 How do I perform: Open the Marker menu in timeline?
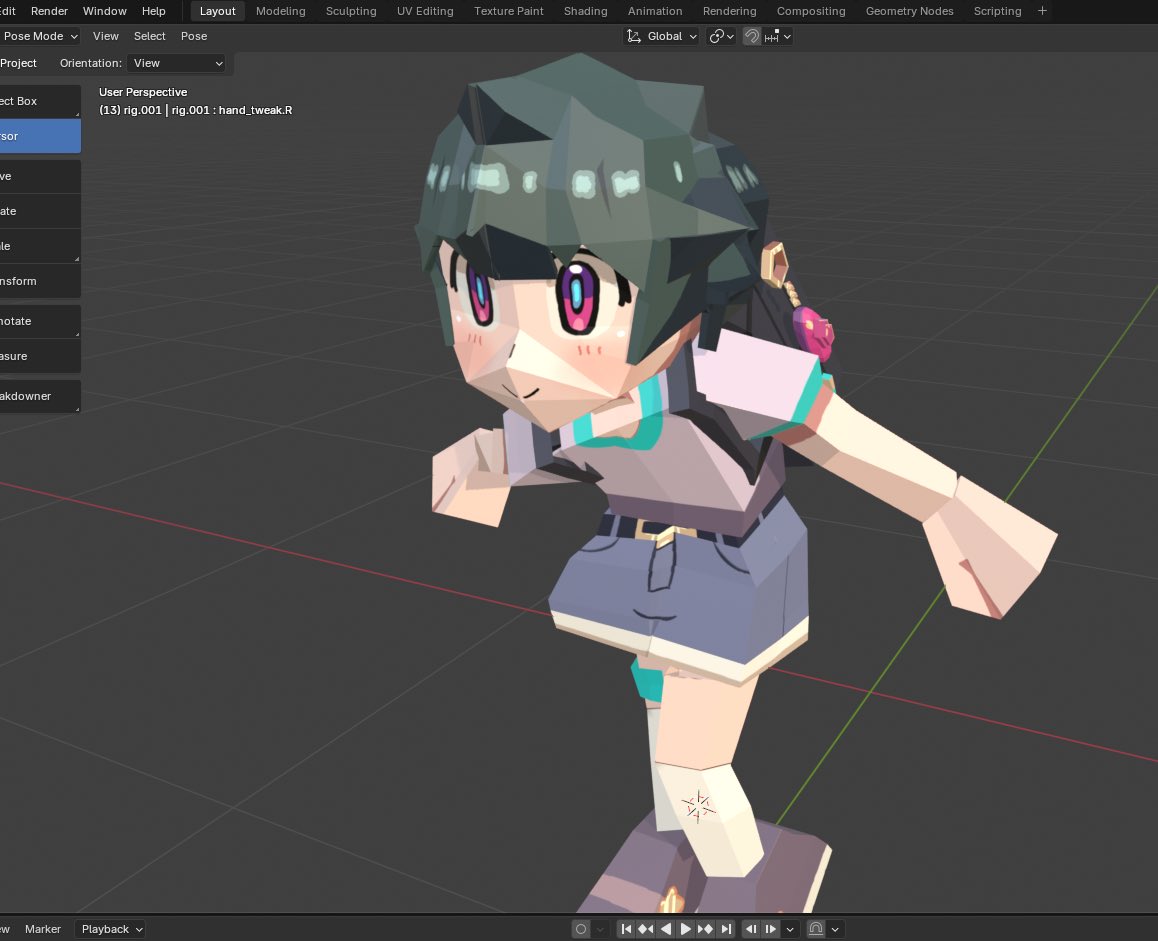(43, 929)
